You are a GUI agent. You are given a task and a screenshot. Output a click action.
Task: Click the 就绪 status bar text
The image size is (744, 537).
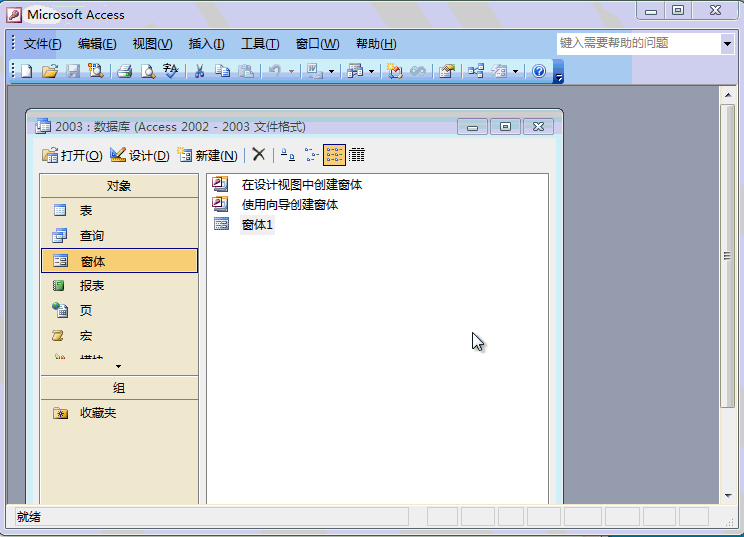click(29, 517)
